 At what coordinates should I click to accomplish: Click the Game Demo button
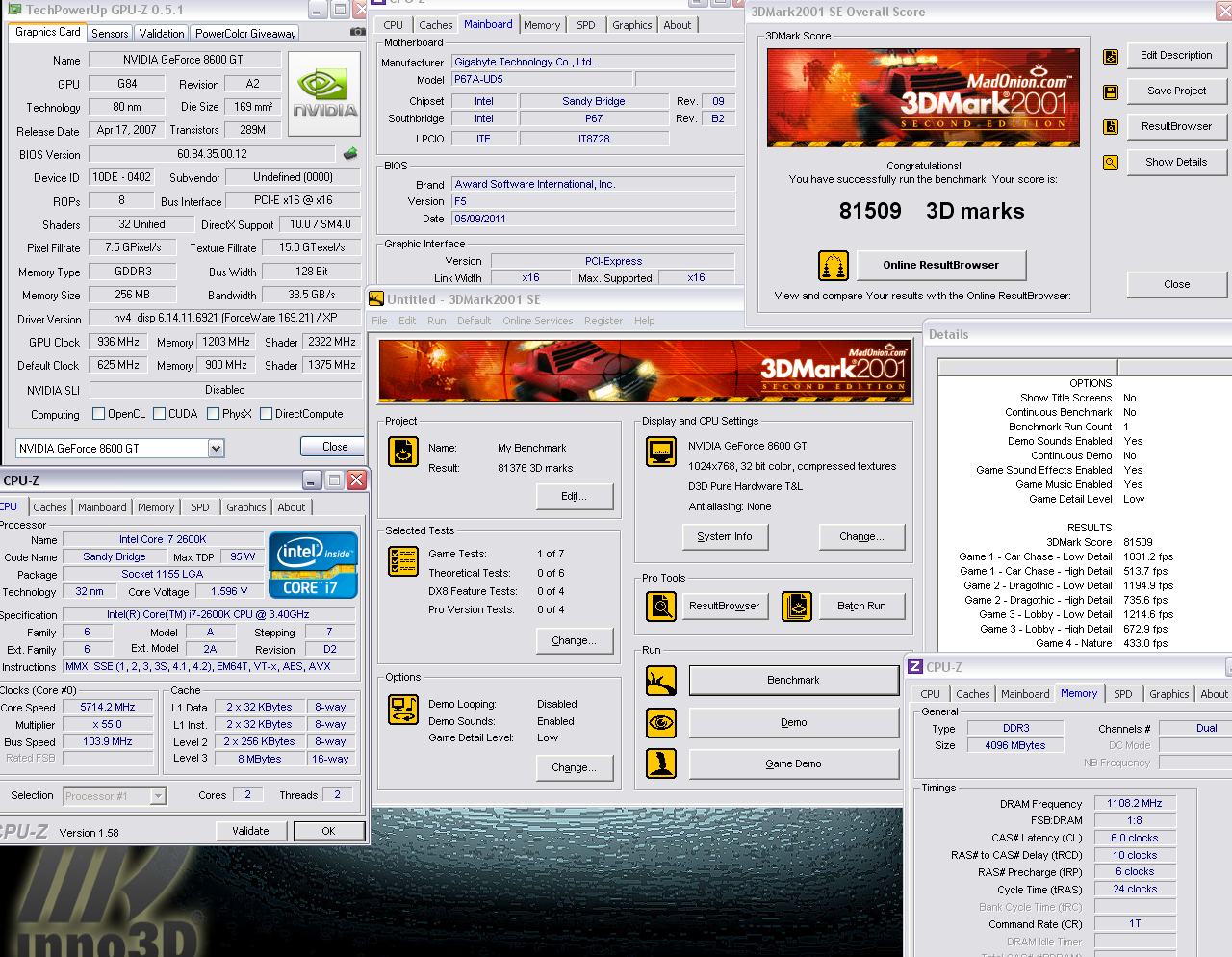(793, 763)
